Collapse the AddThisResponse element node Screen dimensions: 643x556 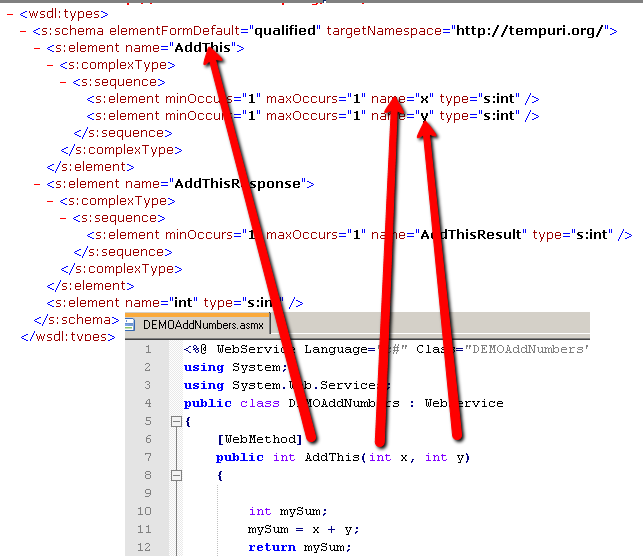click(37, 184)
